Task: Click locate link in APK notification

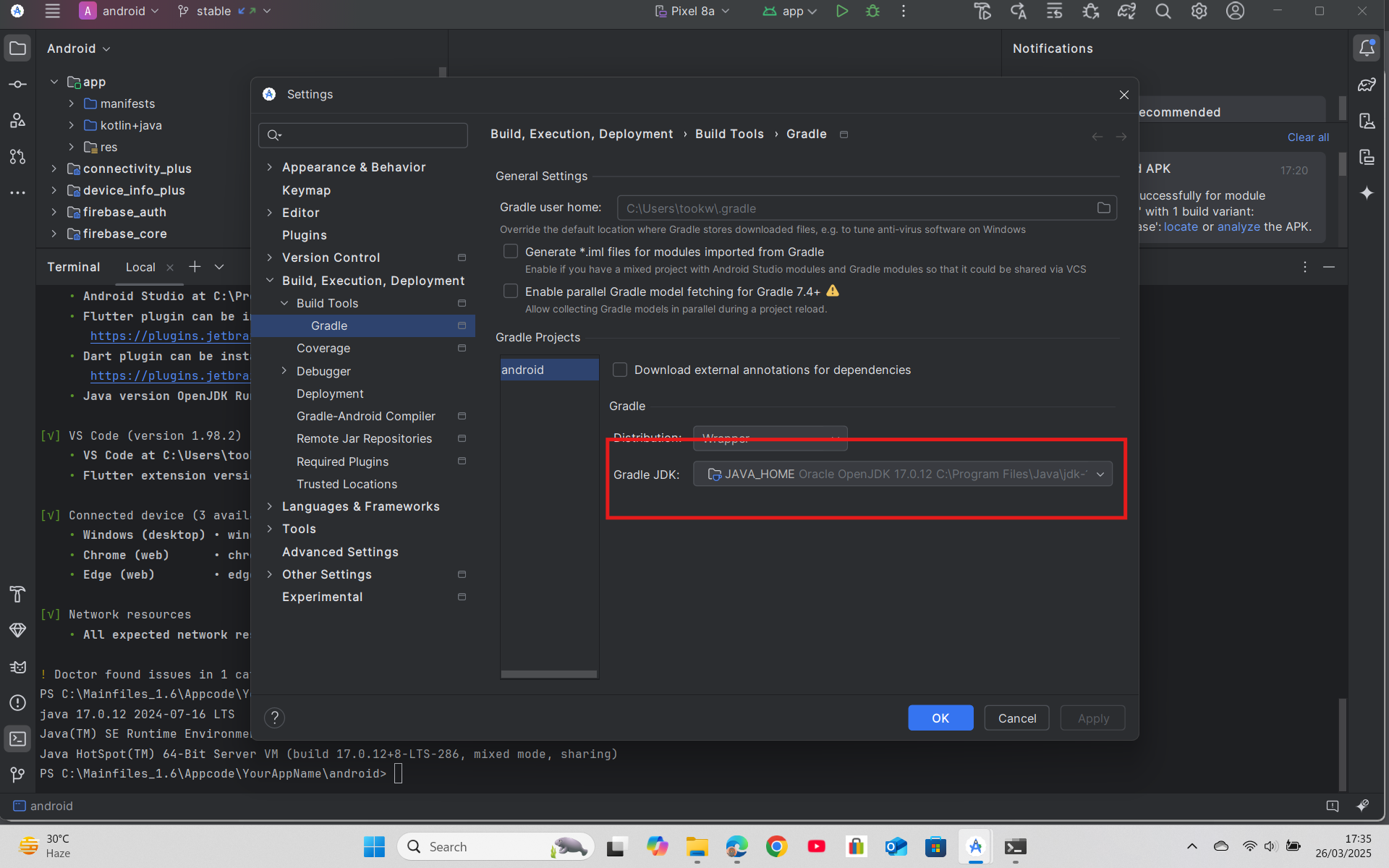Action: click(x=1181, y=226)
